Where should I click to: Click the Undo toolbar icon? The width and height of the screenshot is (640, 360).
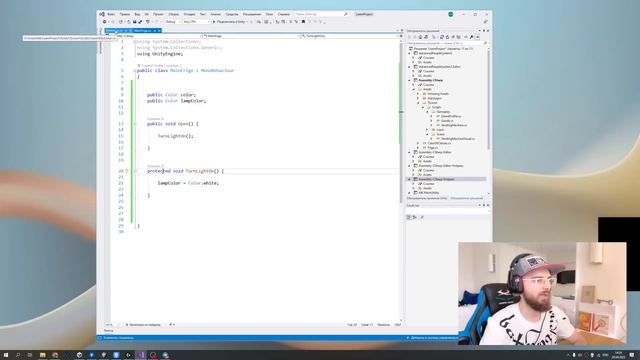(148, 22)
